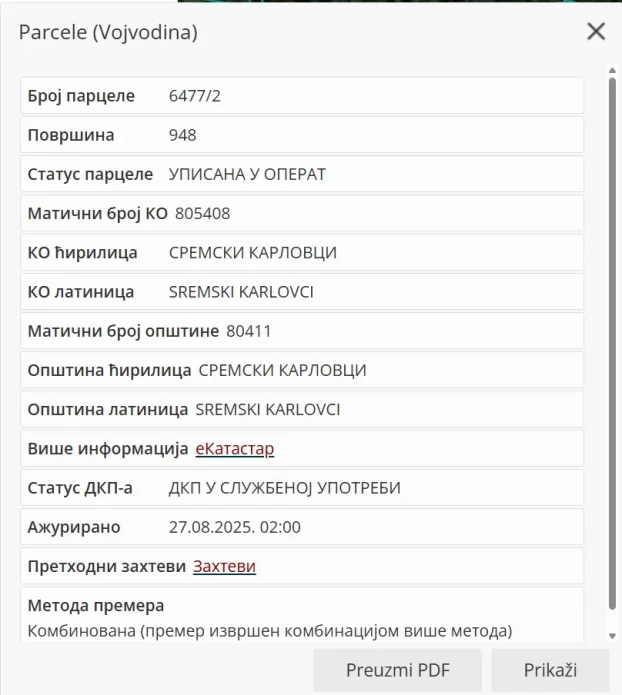
Task: Open the еКатастар link
Action: 234,449
